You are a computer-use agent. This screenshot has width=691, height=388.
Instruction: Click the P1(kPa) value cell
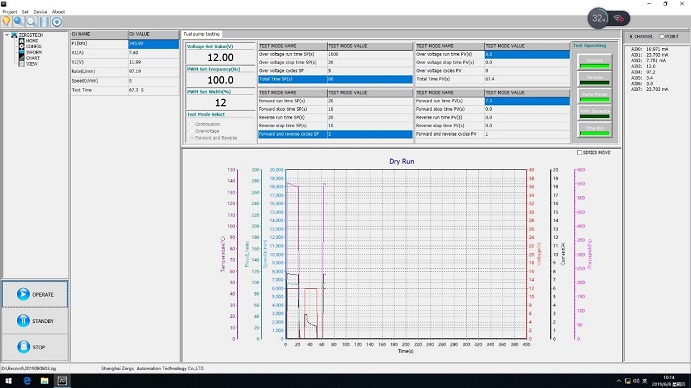click(153, 44)
